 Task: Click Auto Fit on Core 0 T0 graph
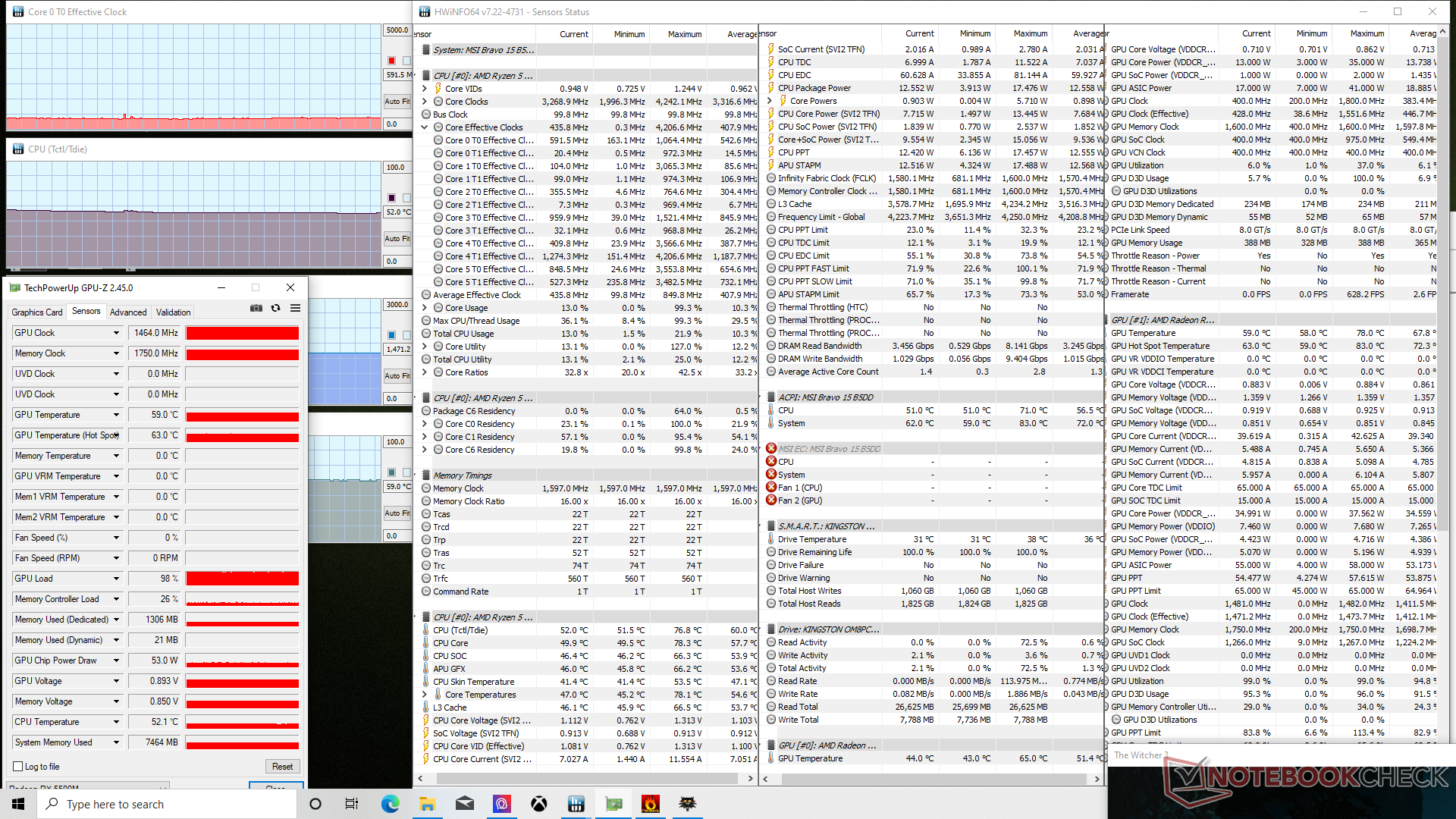click(x=397, y=101)
